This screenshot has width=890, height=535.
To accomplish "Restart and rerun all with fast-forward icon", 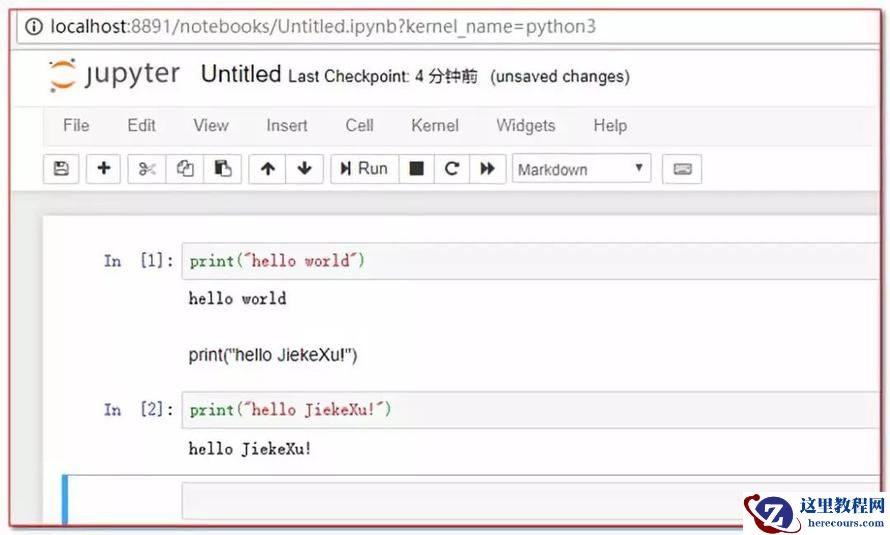I will click(487, 169).
